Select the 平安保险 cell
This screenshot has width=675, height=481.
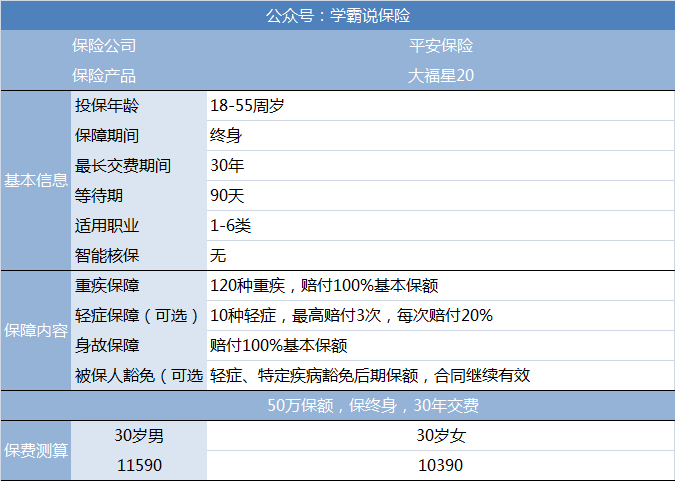pyautogui.click(x=441, y=46)
